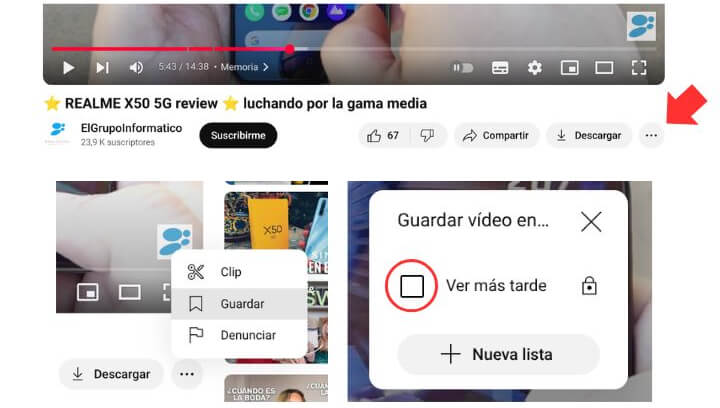Miniplayer icon in lower-left cropped player
Viewport: 720px width, 408px height.
pyautogui.click(x=88, y=292)
